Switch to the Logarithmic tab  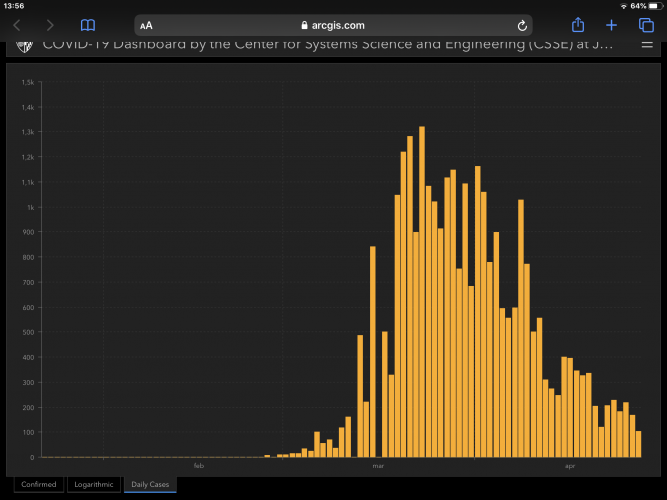click(95, 484)
